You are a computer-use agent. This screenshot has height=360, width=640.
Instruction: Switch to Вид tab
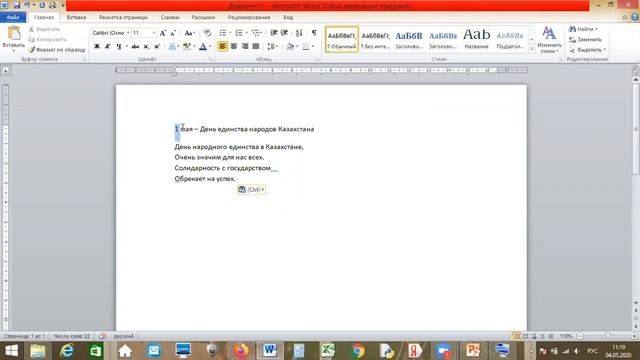coord(288,17)
